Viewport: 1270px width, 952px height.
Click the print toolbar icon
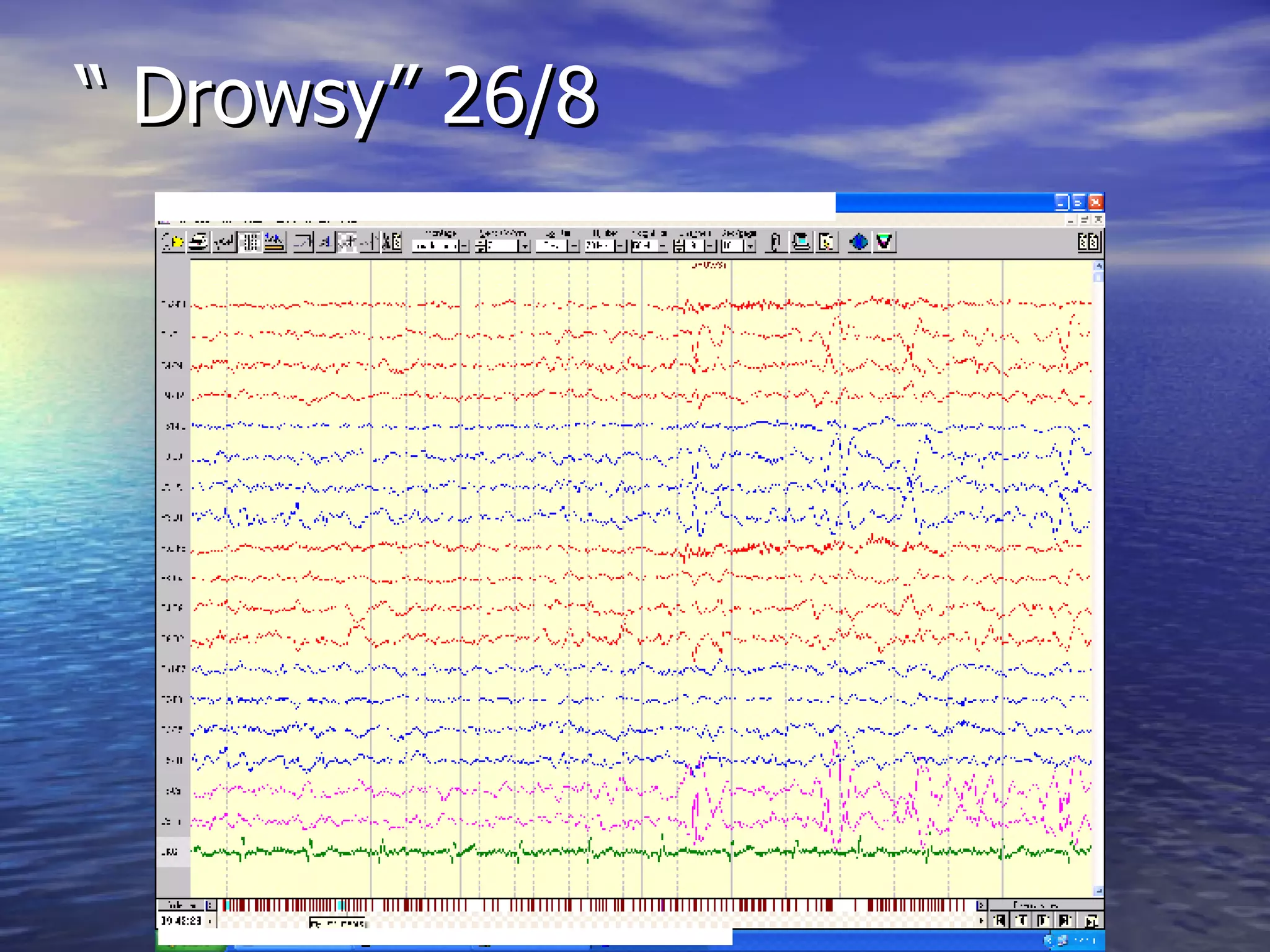pos(198,242)
